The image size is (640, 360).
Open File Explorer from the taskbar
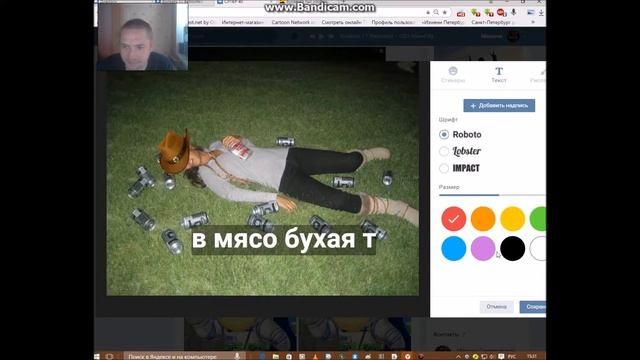[x=276, y=356]
